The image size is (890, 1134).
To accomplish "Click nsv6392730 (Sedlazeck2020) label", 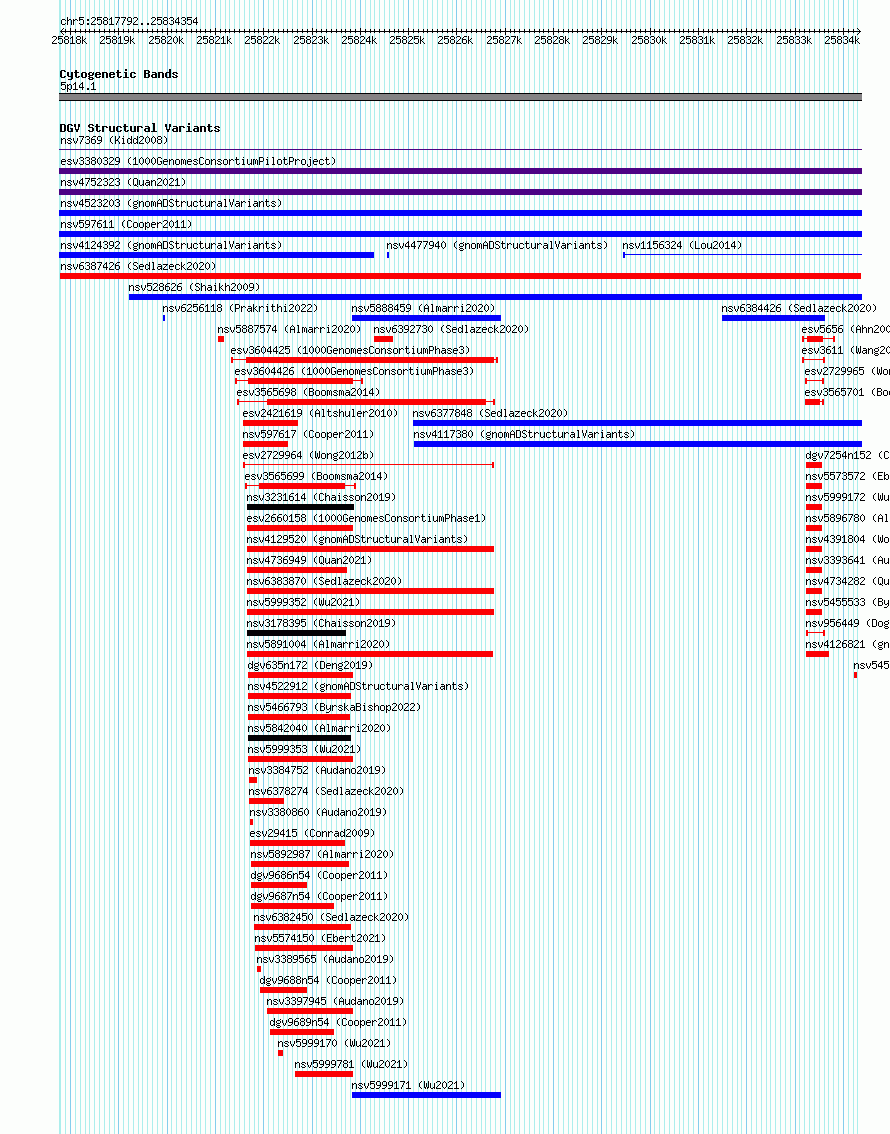I will [x=451, y=329].
